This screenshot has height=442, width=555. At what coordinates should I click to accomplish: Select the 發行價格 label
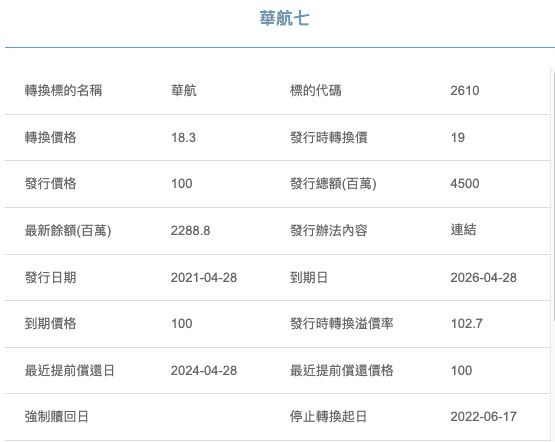click(50, 183)
